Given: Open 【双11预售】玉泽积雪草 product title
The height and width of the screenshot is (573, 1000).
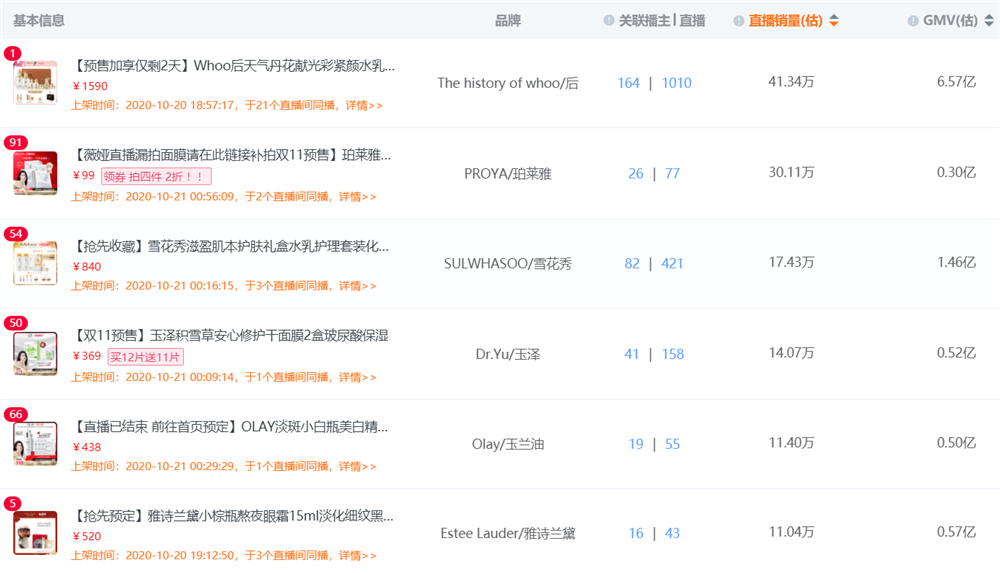Looking at the screenshot, I should pos(231,335).
